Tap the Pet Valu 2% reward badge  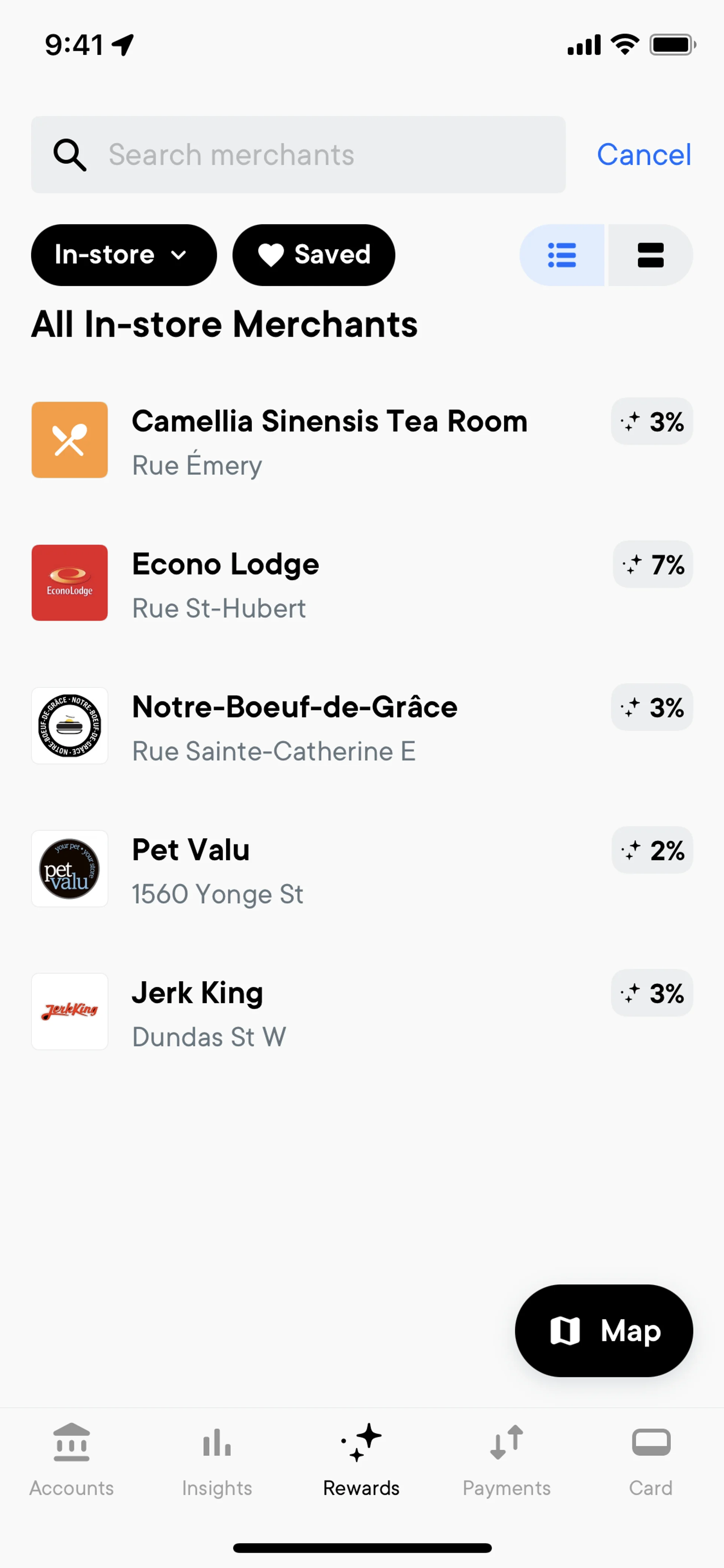[652, 850]
